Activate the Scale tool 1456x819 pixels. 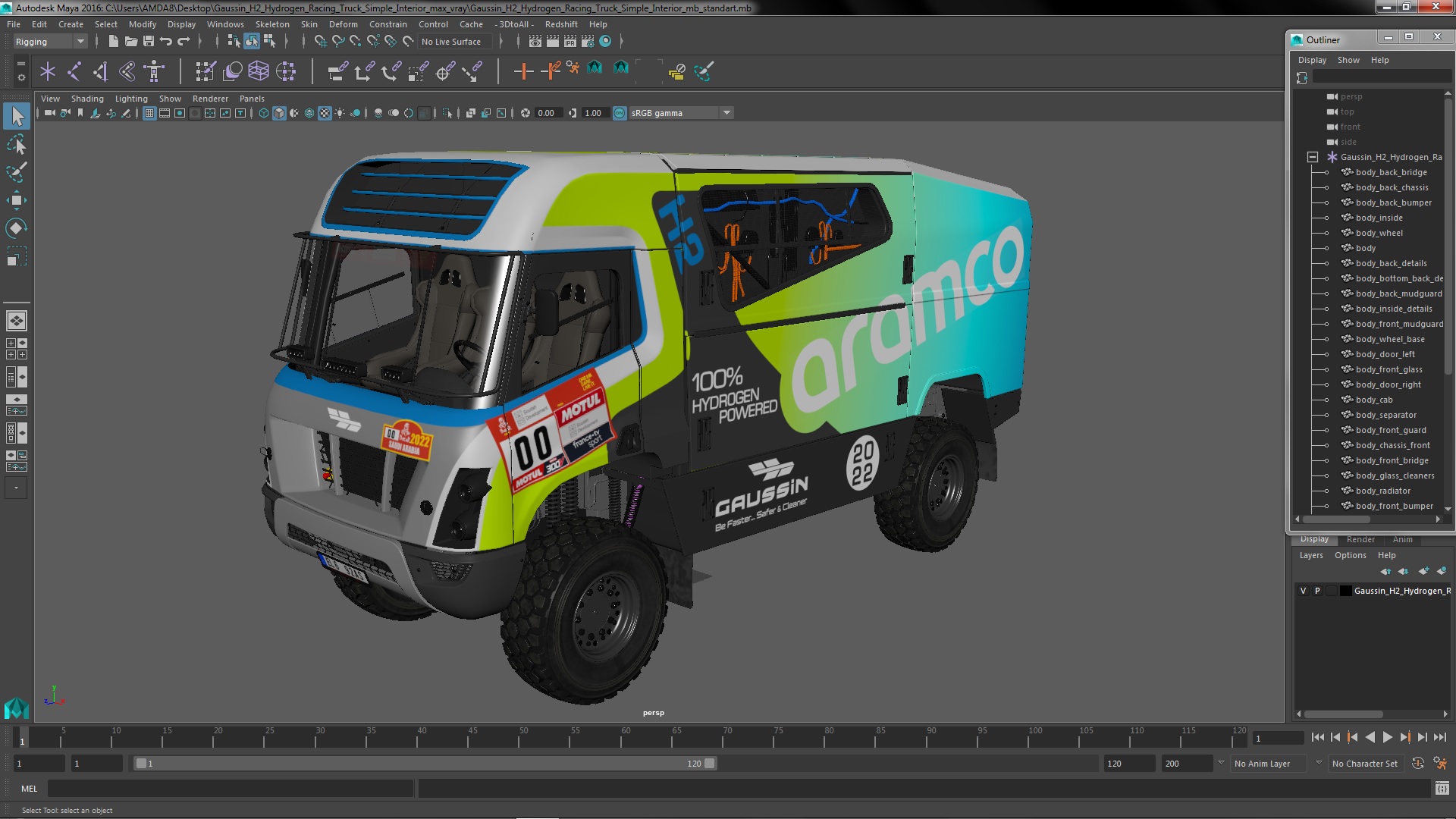click(x=17, y=256)
